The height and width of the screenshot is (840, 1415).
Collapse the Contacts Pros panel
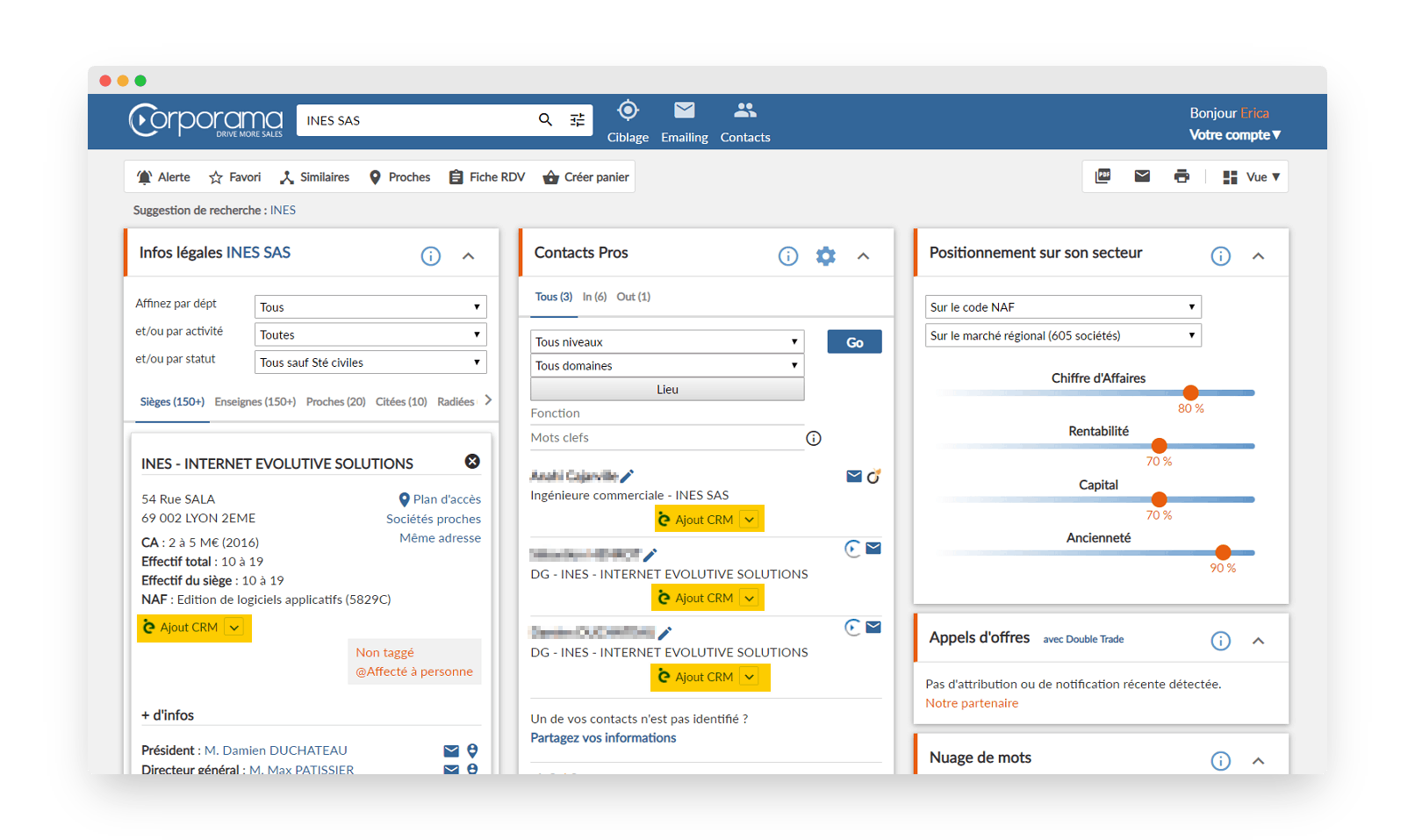[x=864, y=256]
